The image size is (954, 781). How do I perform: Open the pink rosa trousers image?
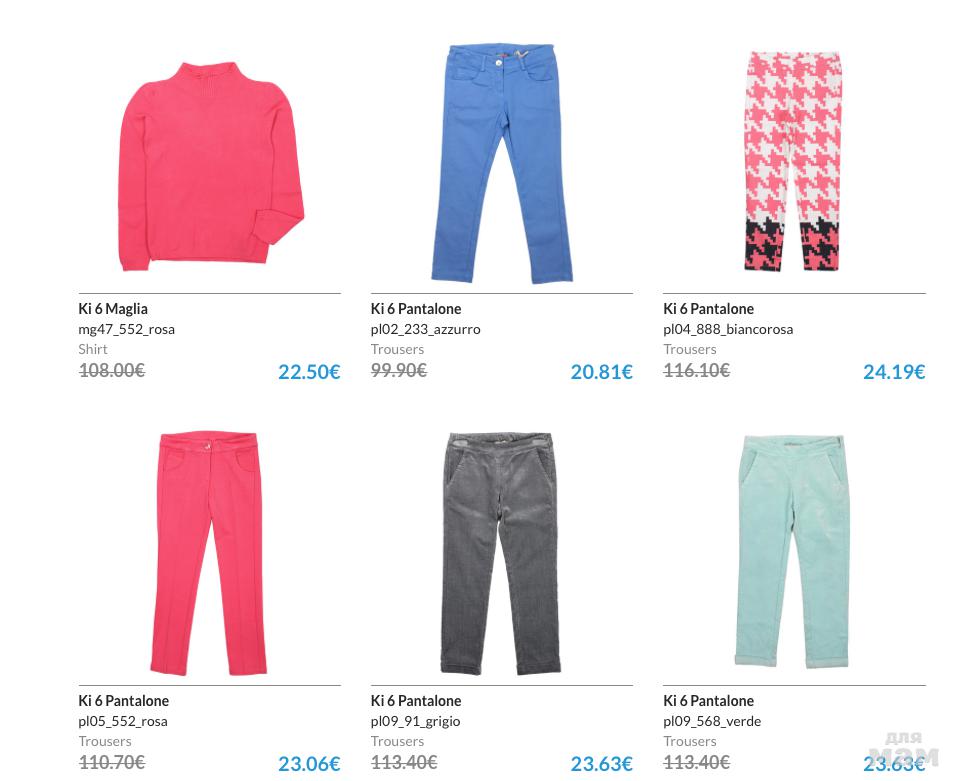[209, 553]
